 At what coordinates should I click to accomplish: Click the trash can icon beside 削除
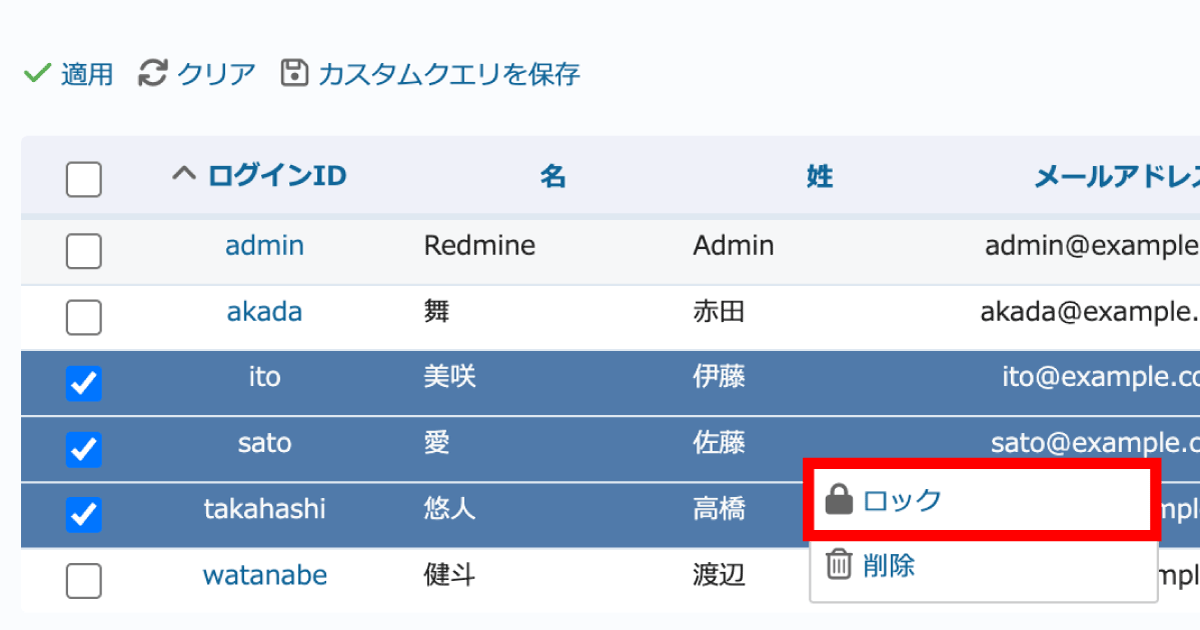click(x=838, y=565)
